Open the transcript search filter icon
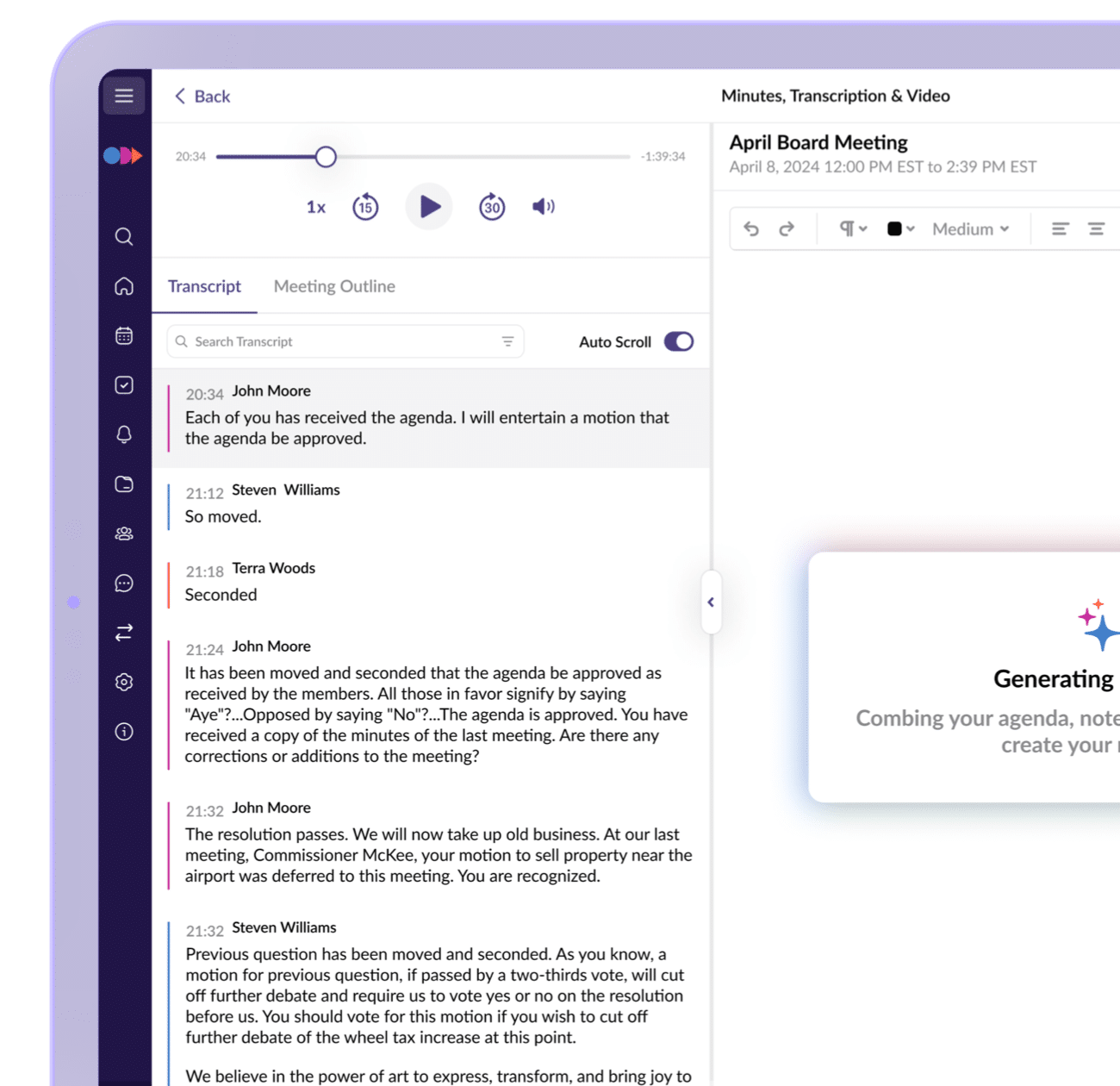This screenshot has height=1086, width=1120. point(507,340)
